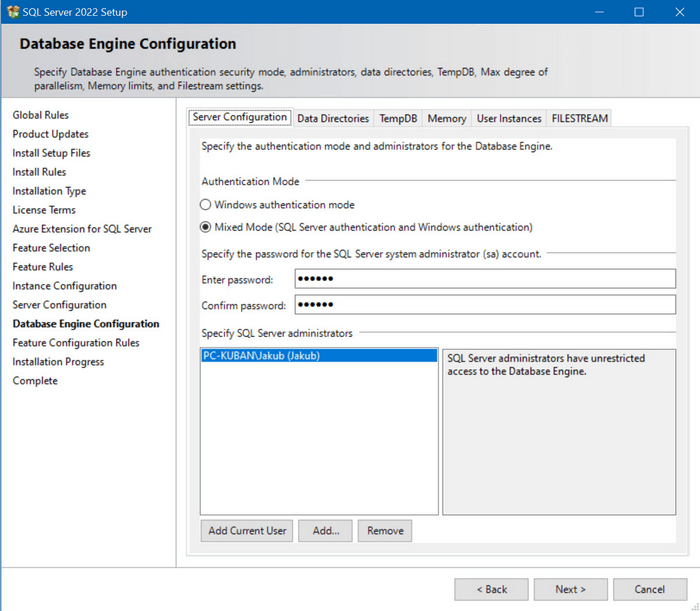700x611 pixels.
Task: Select Windows authentication mode radio button
Action: (206, 205)
